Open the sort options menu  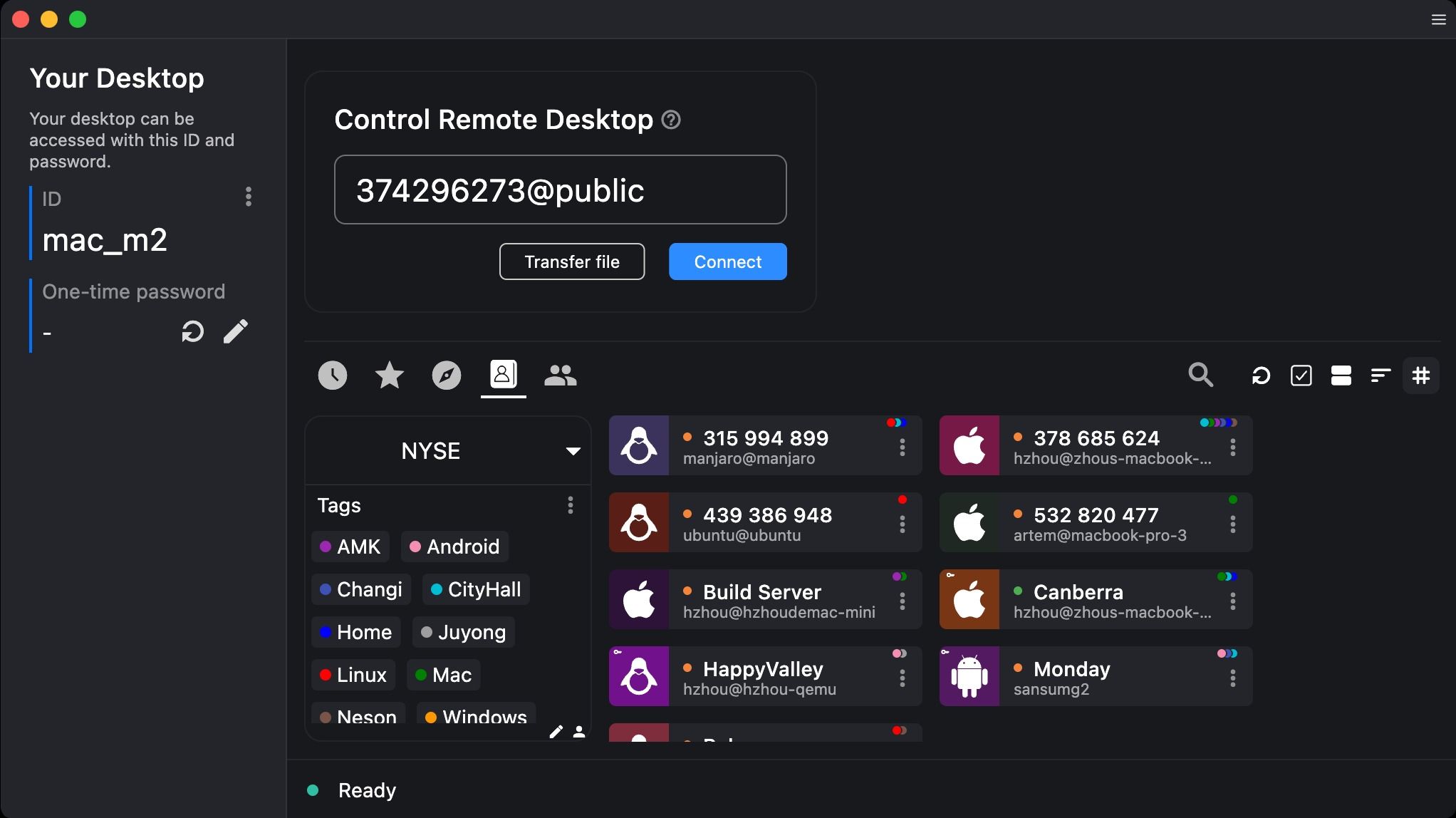click(1380, 376)
